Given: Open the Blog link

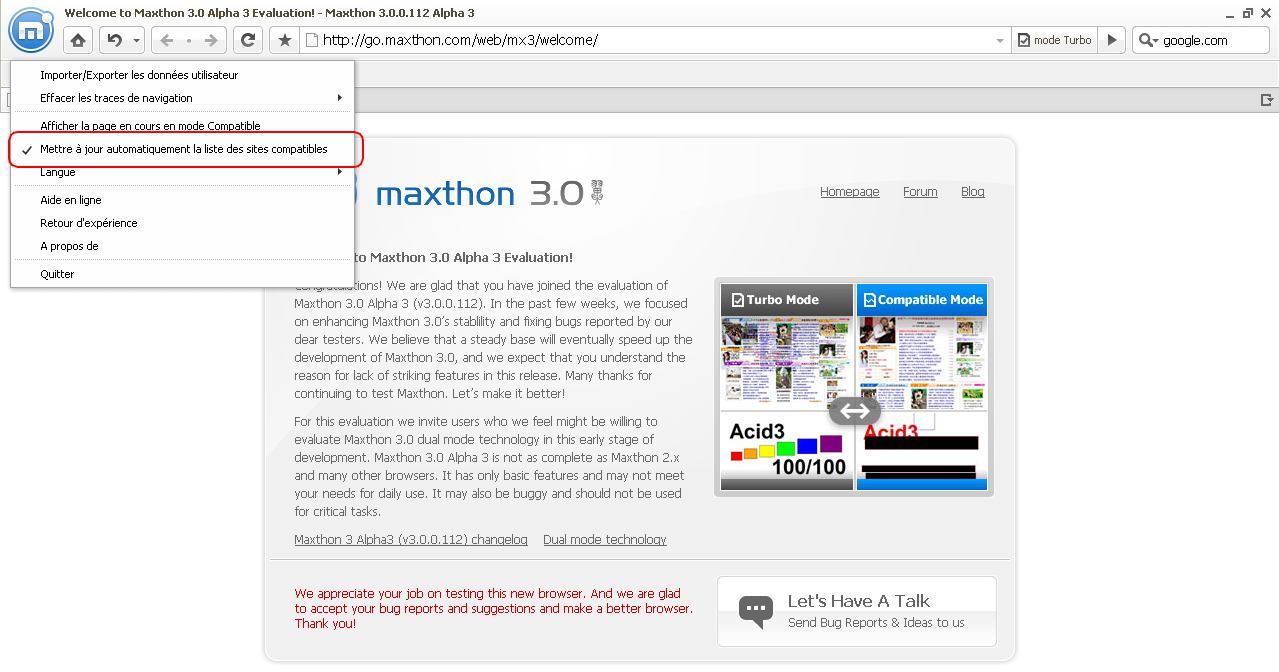Looking at the screenshot, I should (x=973, y=192).
